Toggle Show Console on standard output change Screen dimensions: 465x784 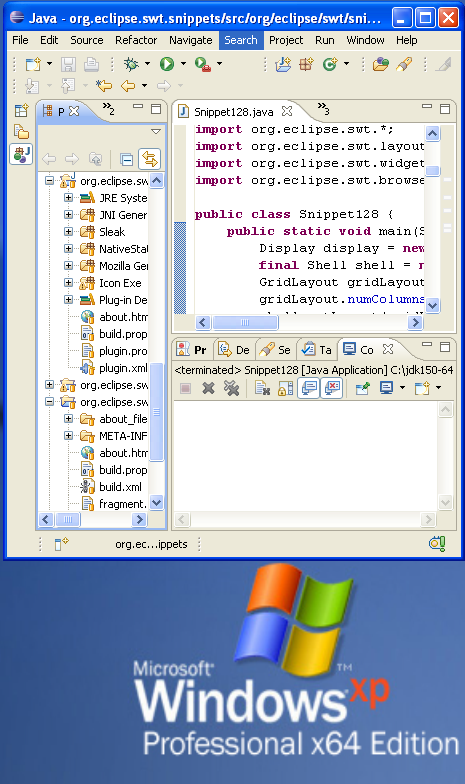[x=310, y=388]
